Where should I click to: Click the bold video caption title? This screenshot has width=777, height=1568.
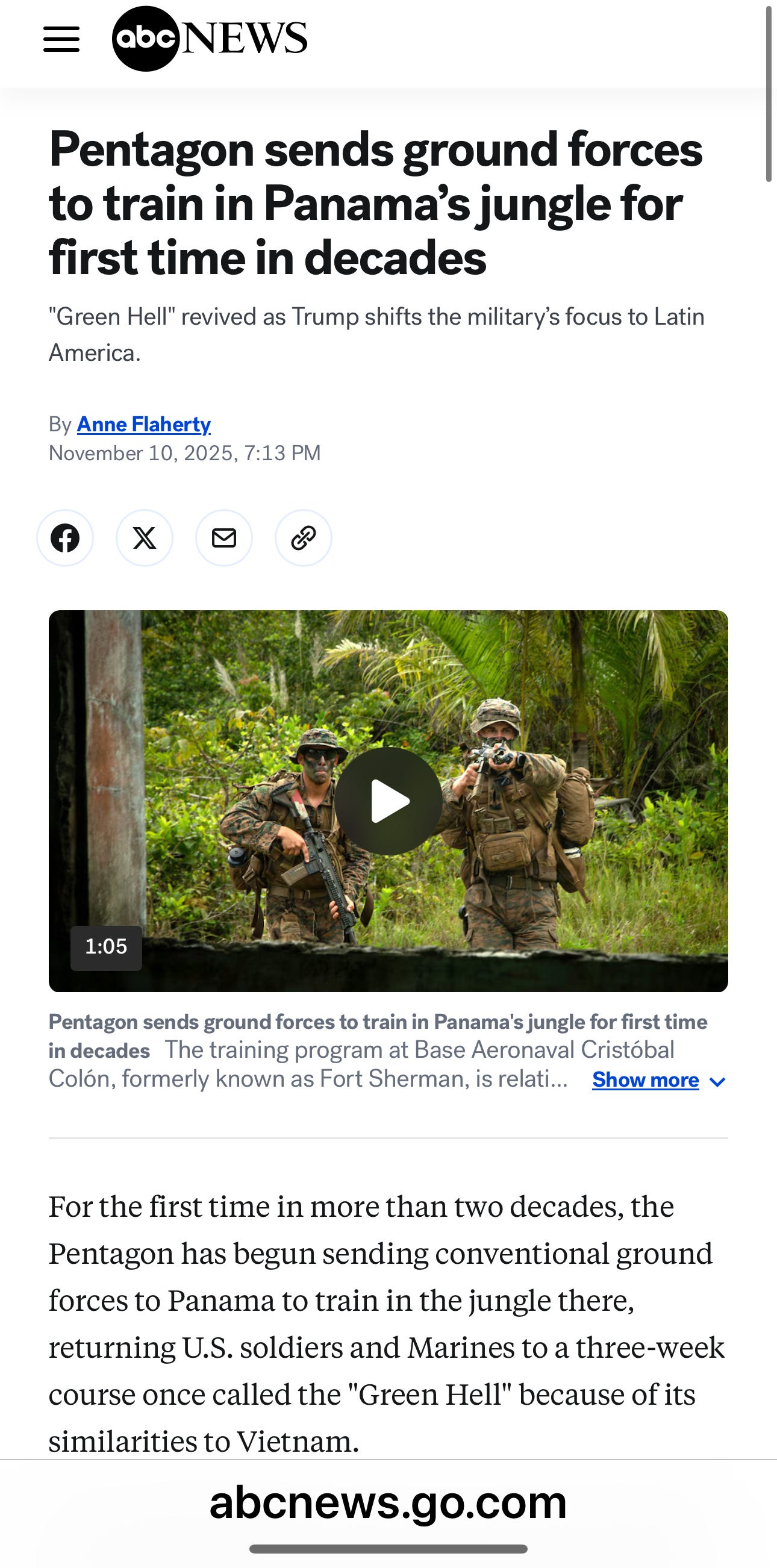(378, 1035)
